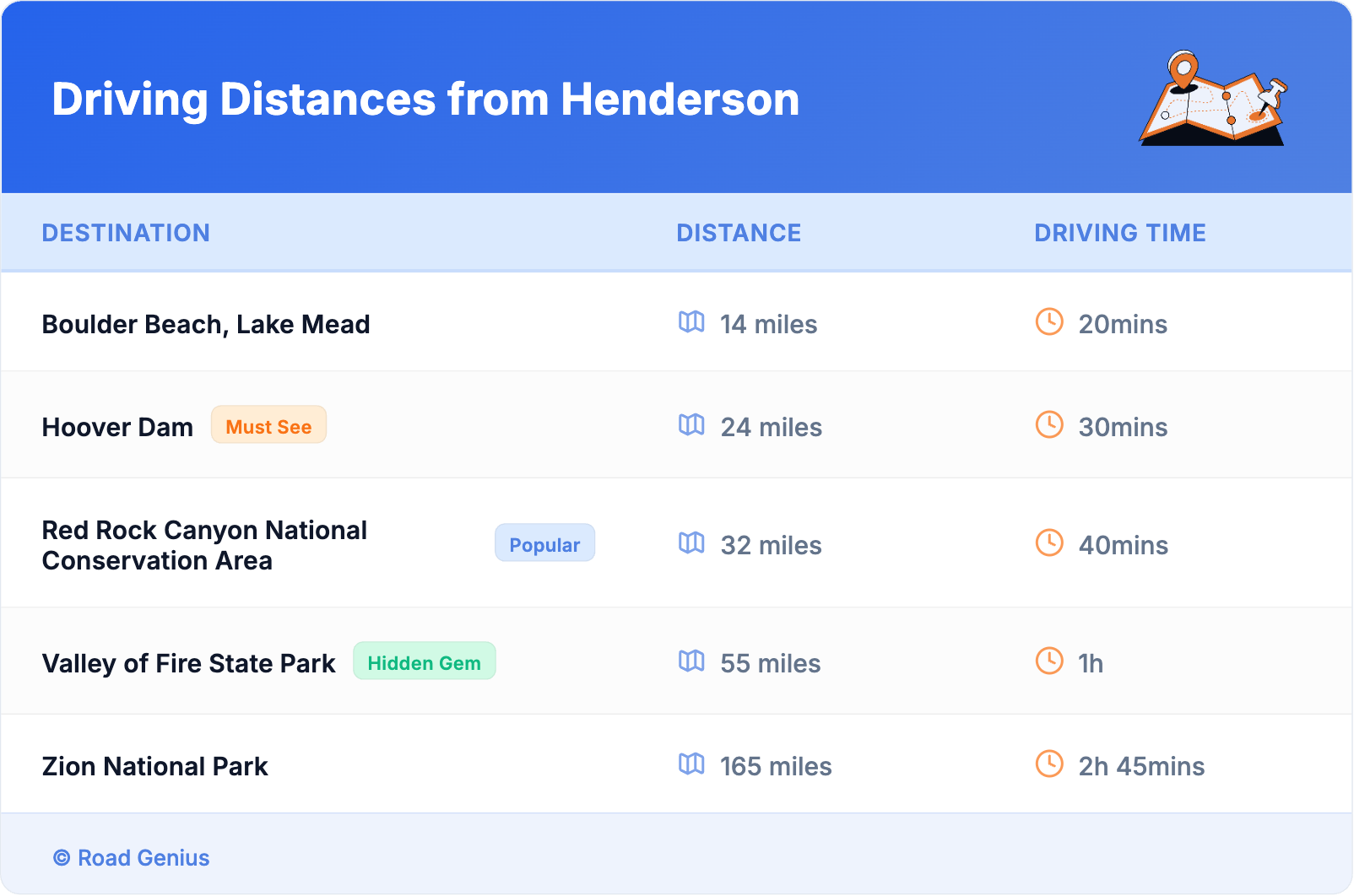Screen dimensions: 1354x896
Task: Click the clock icon next to 1h
Action: [1049, 661]
